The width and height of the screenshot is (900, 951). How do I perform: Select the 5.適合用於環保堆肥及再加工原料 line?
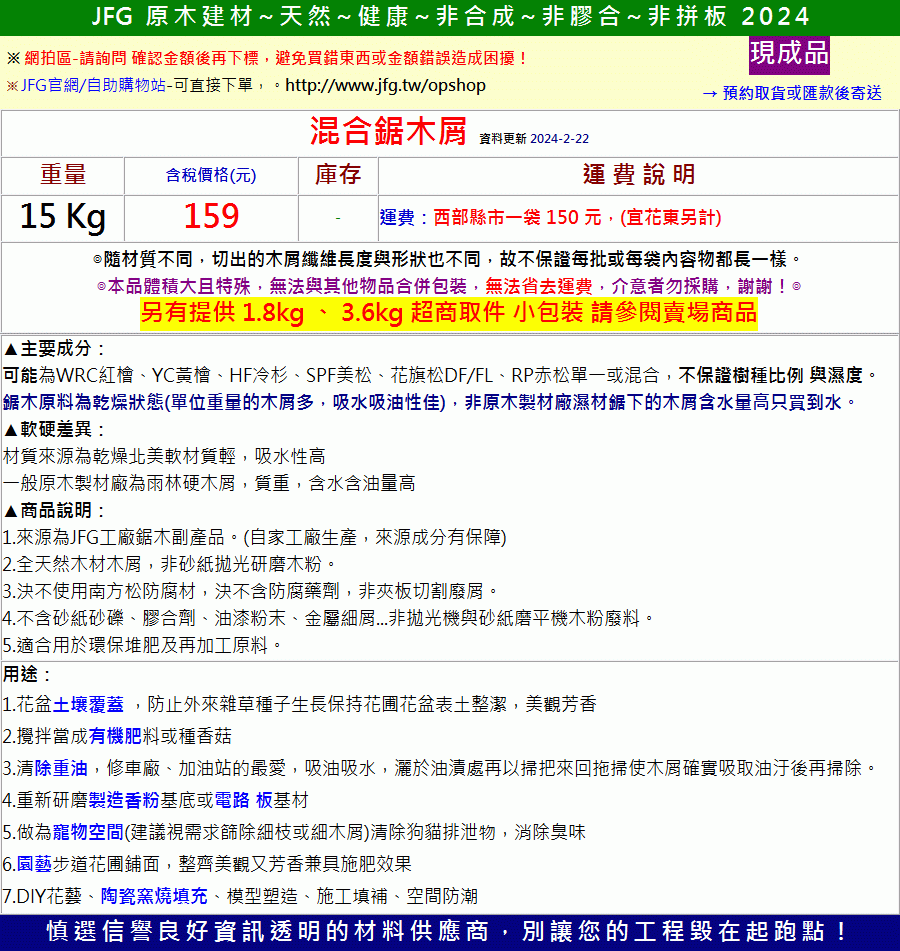(x=143, y=645)
